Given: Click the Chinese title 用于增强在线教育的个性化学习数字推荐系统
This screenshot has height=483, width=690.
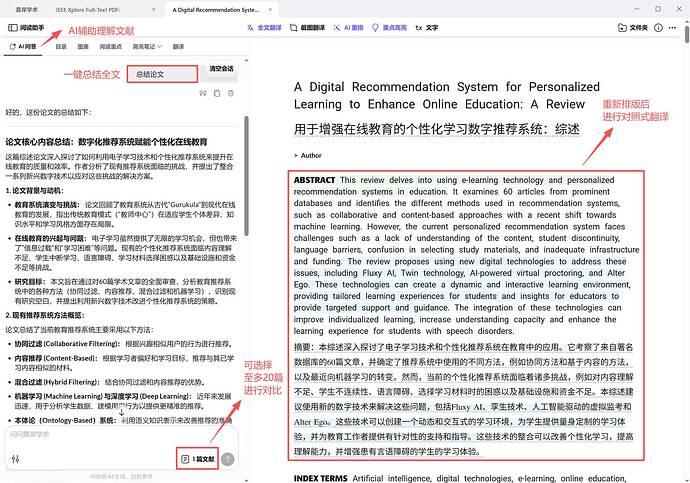Looking at the screenshot, I should click(436, 129).
